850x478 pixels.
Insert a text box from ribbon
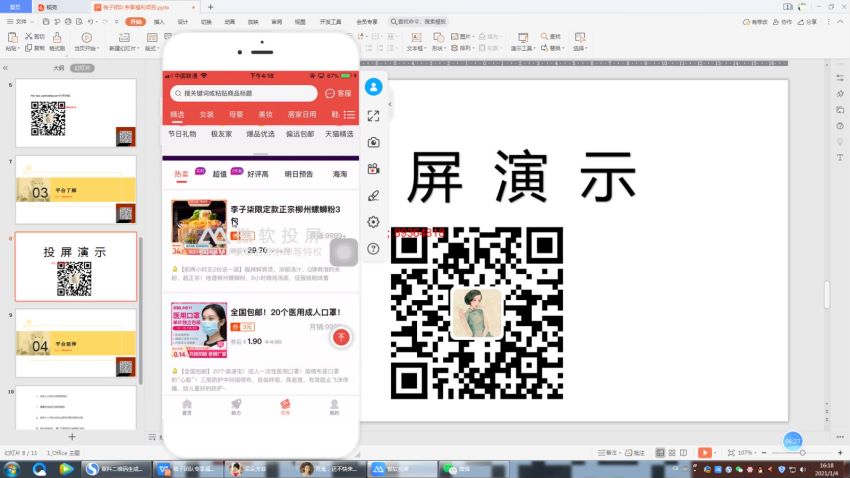tap(416, 37)
